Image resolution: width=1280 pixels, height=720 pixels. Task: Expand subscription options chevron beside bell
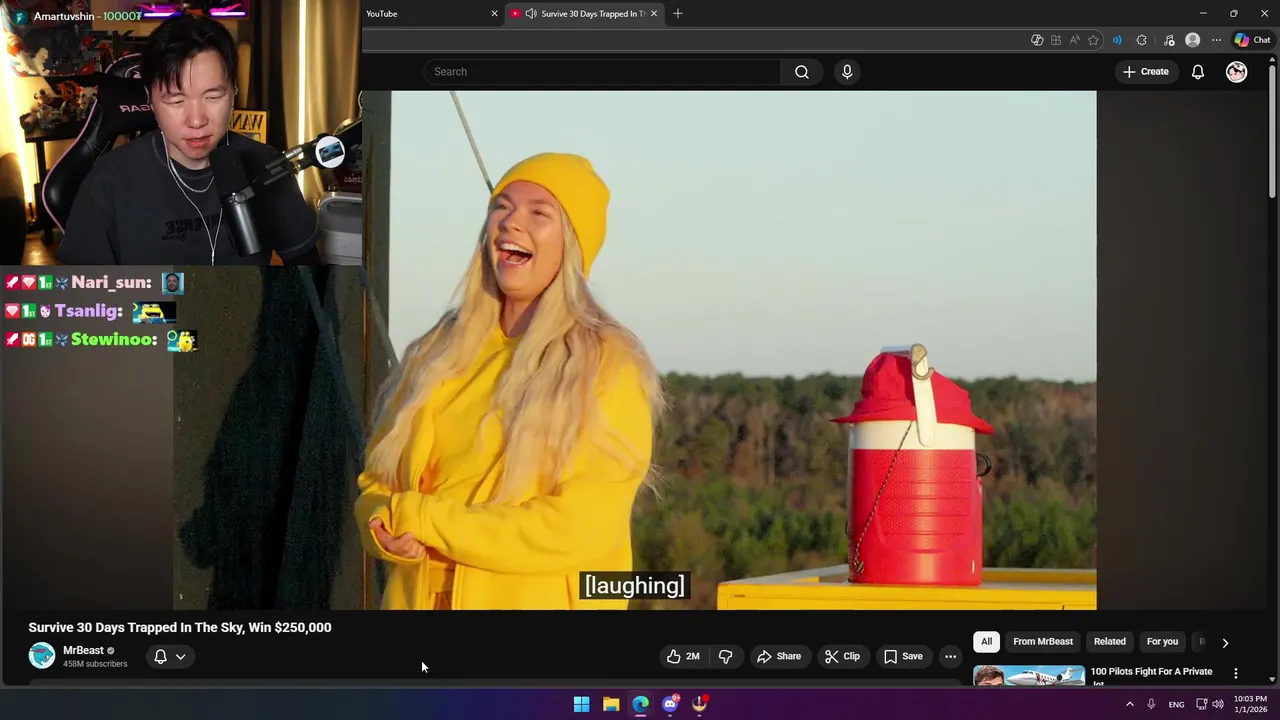(181, 657)
